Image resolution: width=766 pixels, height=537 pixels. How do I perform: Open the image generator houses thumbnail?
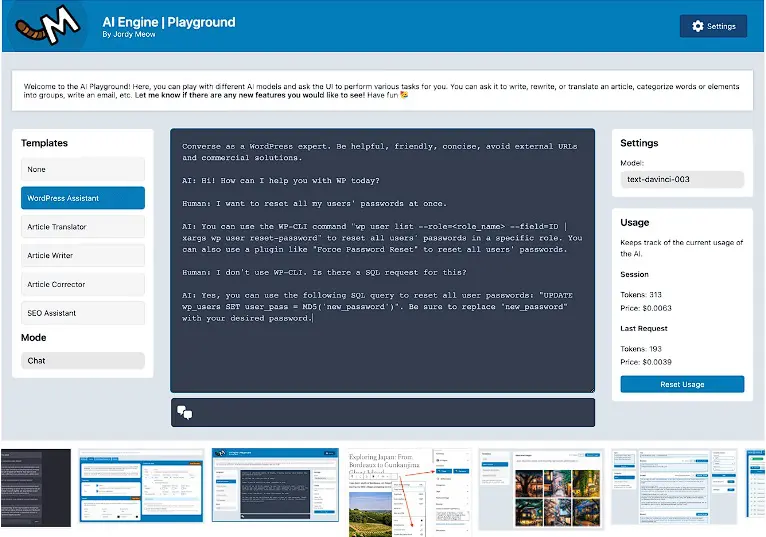pyautogui.click(x=541, y=489)
